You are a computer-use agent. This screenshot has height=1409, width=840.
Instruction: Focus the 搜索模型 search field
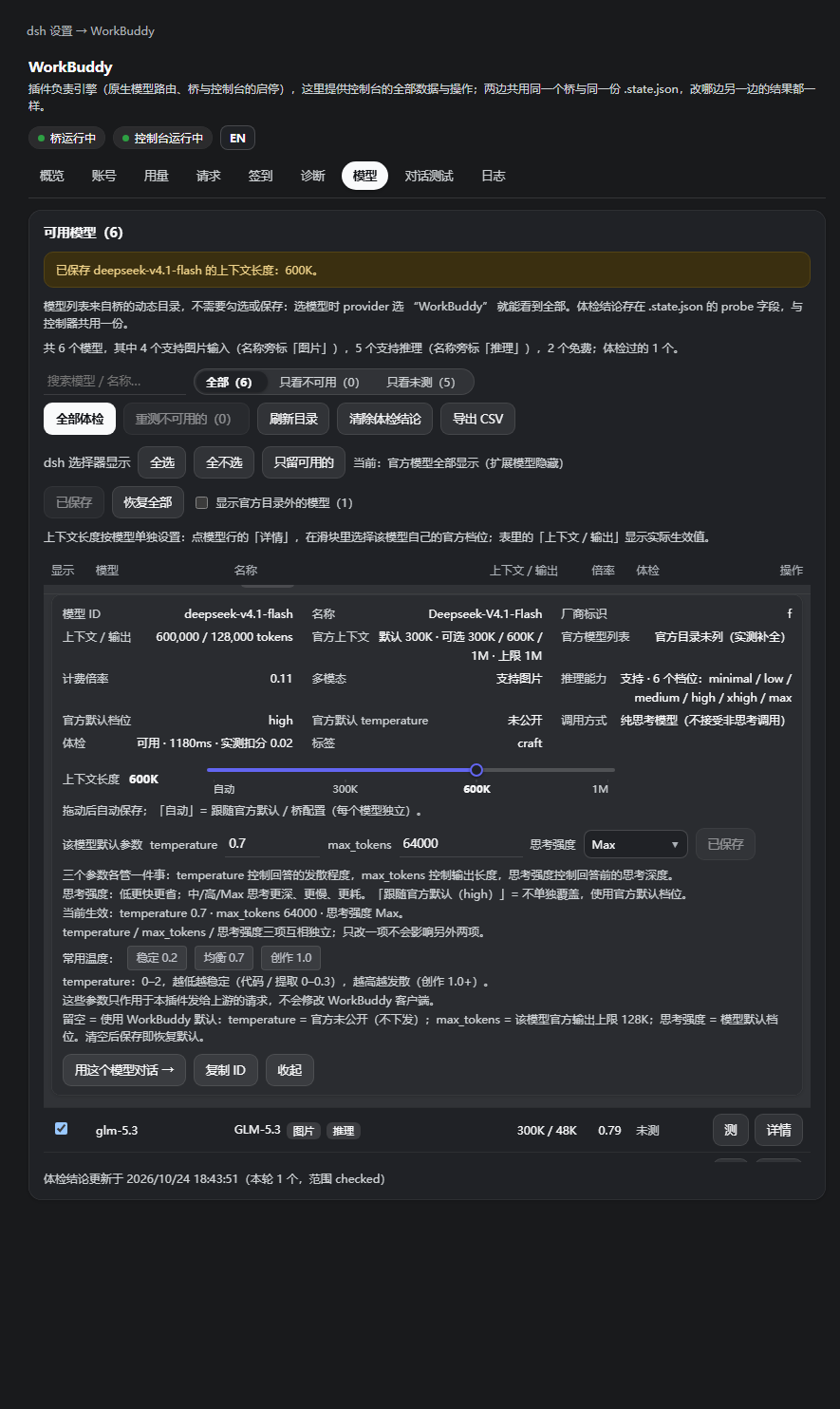[115, 381]
